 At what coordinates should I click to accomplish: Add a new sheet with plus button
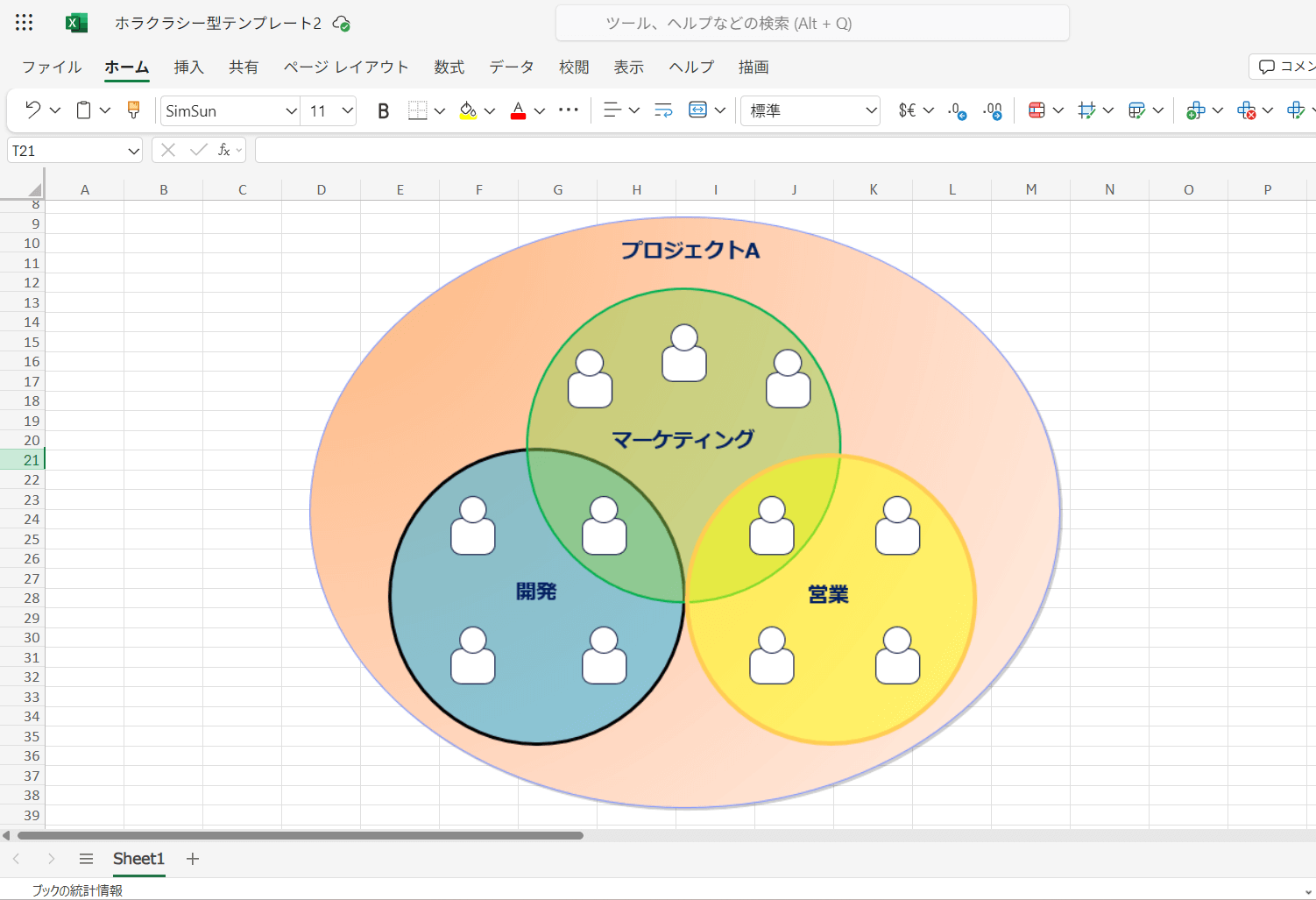pos(193,859)
